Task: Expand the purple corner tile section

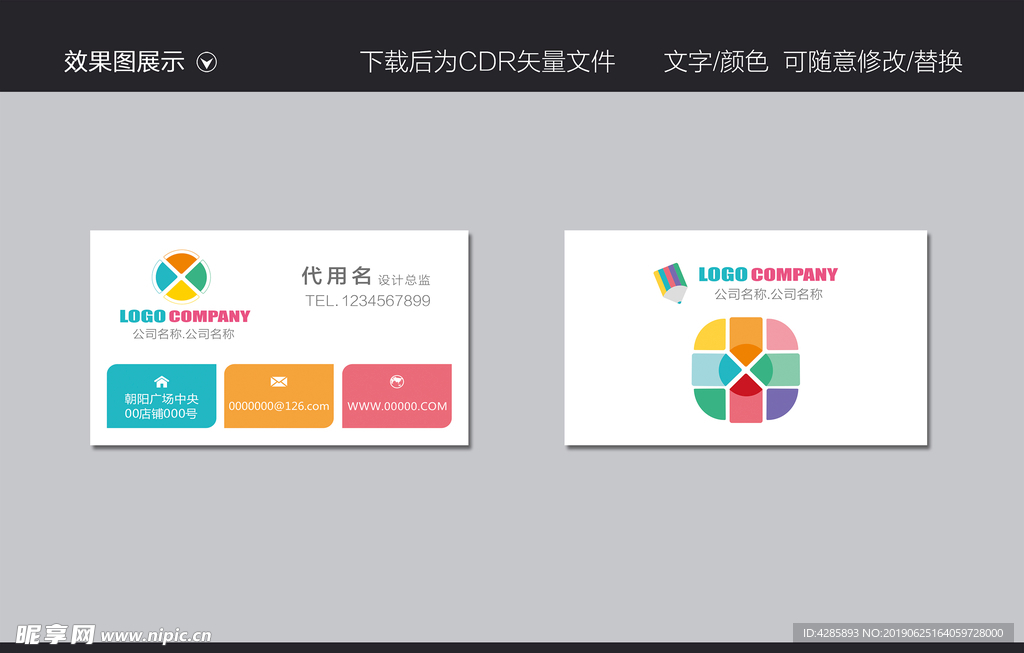Action: pos(782,404)
